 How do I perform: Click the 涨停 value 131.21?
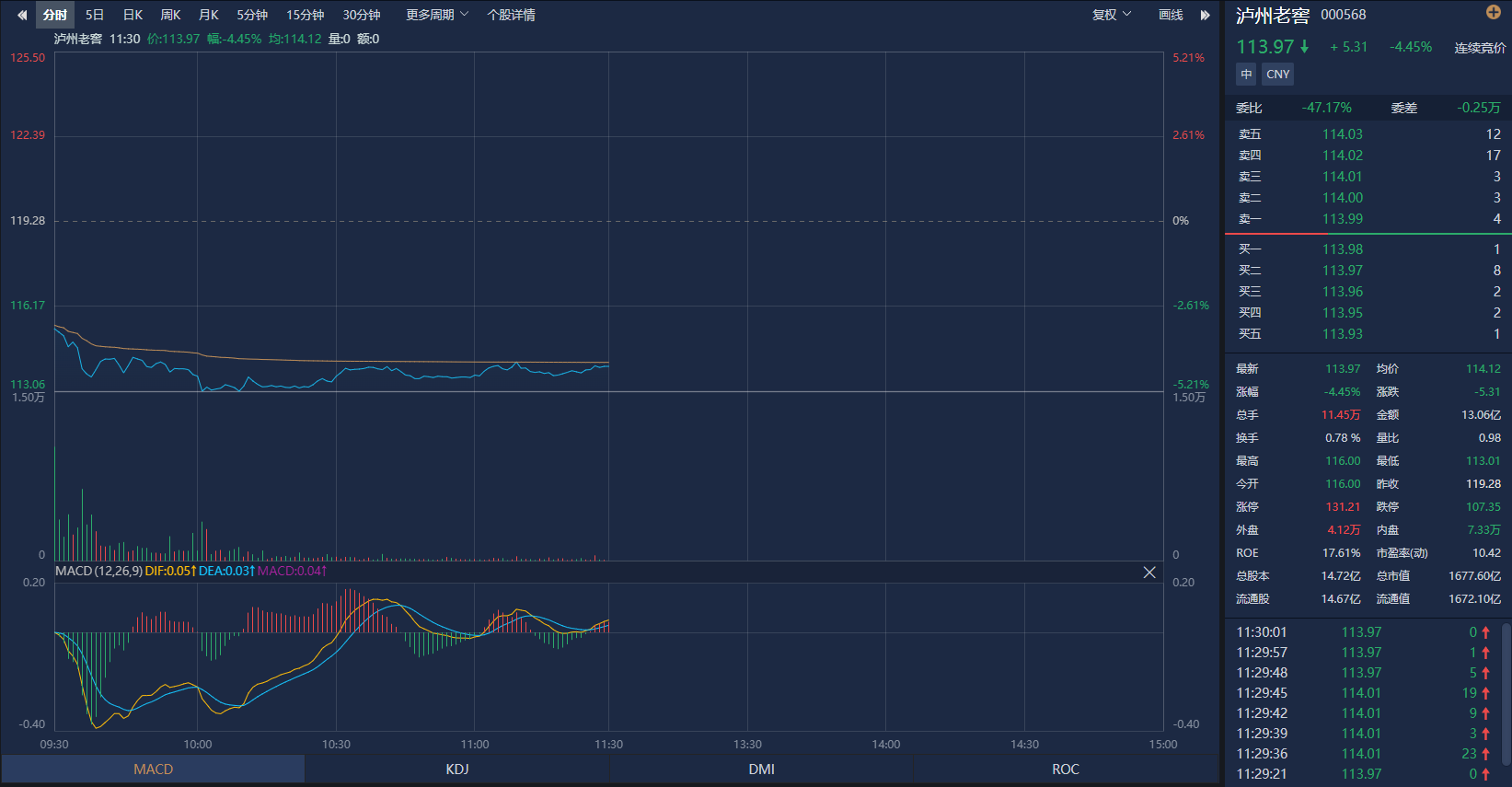1343,507
